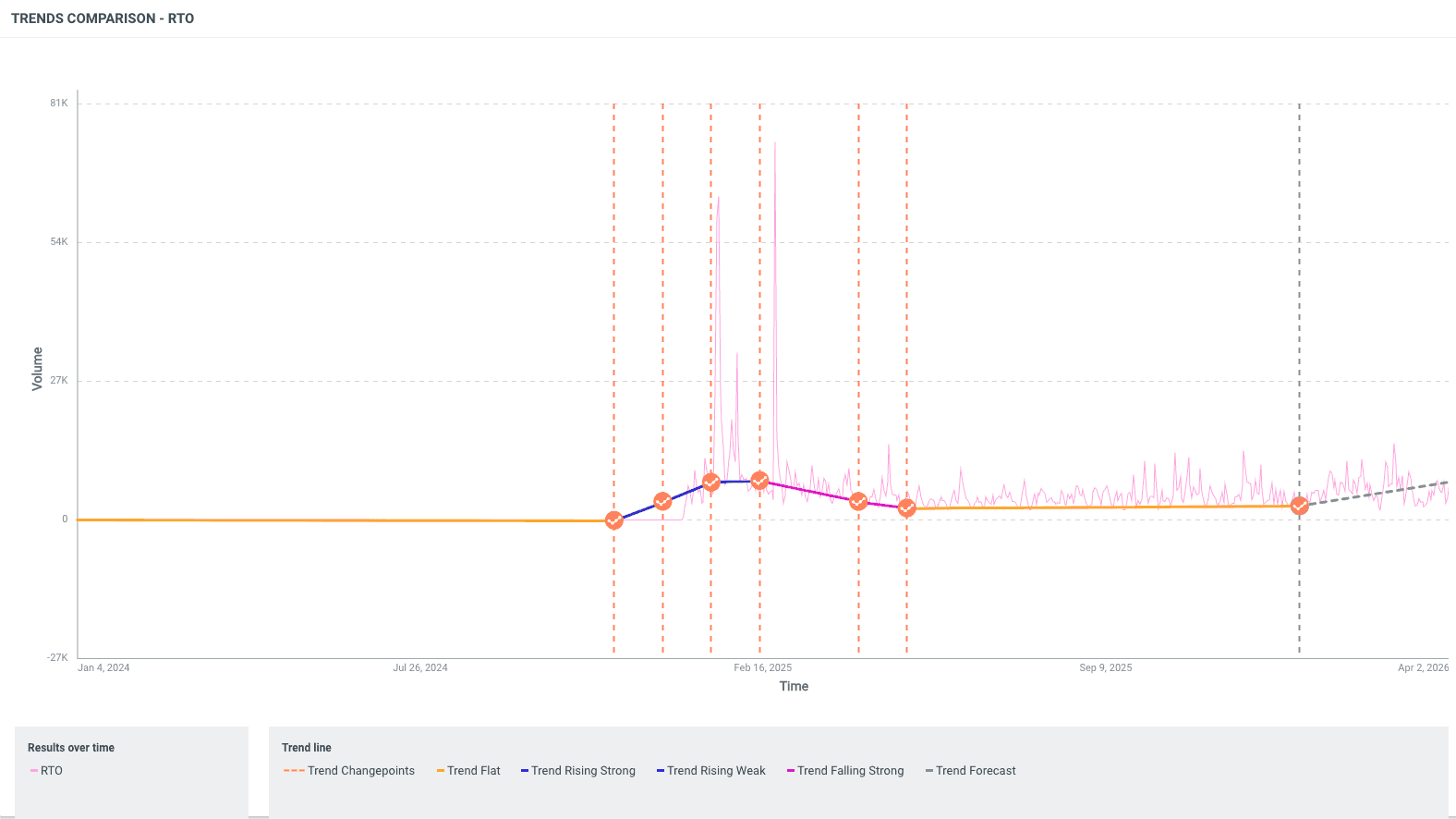Select the fifth changepoint marker on the magenta line
1456x819 pixels.
pyautogui.click(x=858, y=501)
